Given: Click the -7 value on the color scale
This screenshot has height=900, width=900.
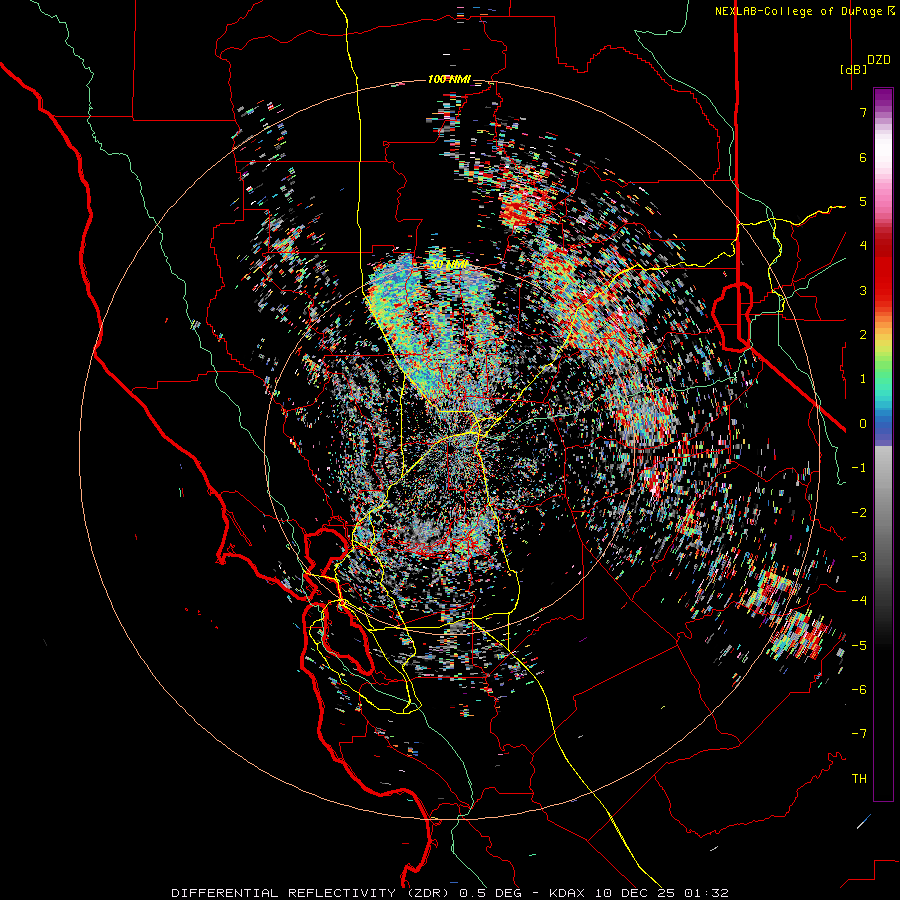Looking at the screenshot, I should pyautogui.click(x=859, y=734).
